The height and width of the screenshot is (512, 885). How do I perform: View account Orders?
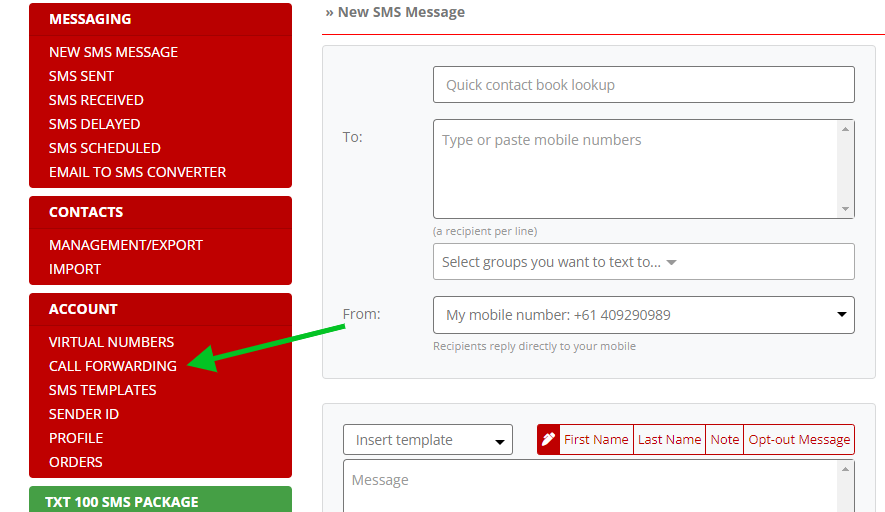tap(76, 462)
